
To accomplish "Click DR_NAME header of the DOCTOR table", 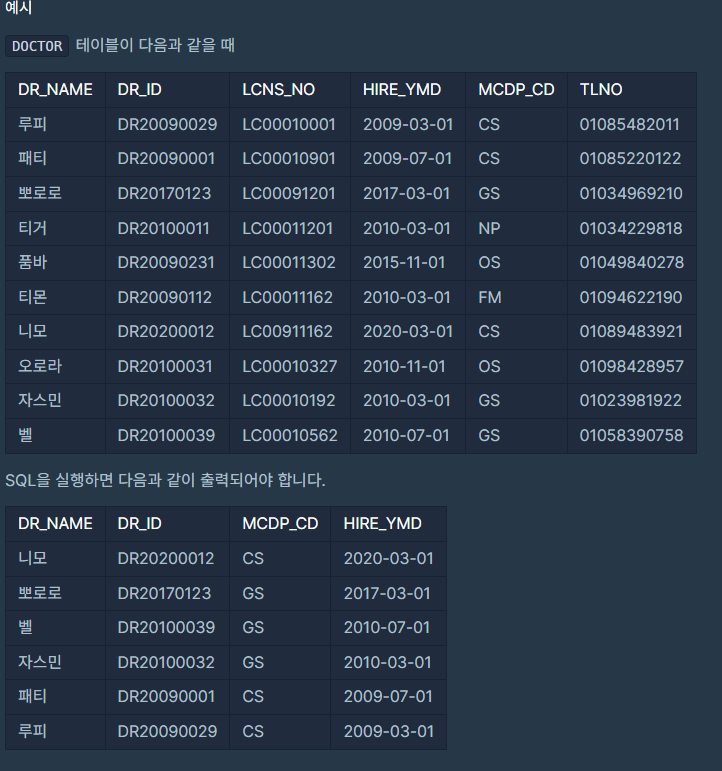I will [55, 89].
